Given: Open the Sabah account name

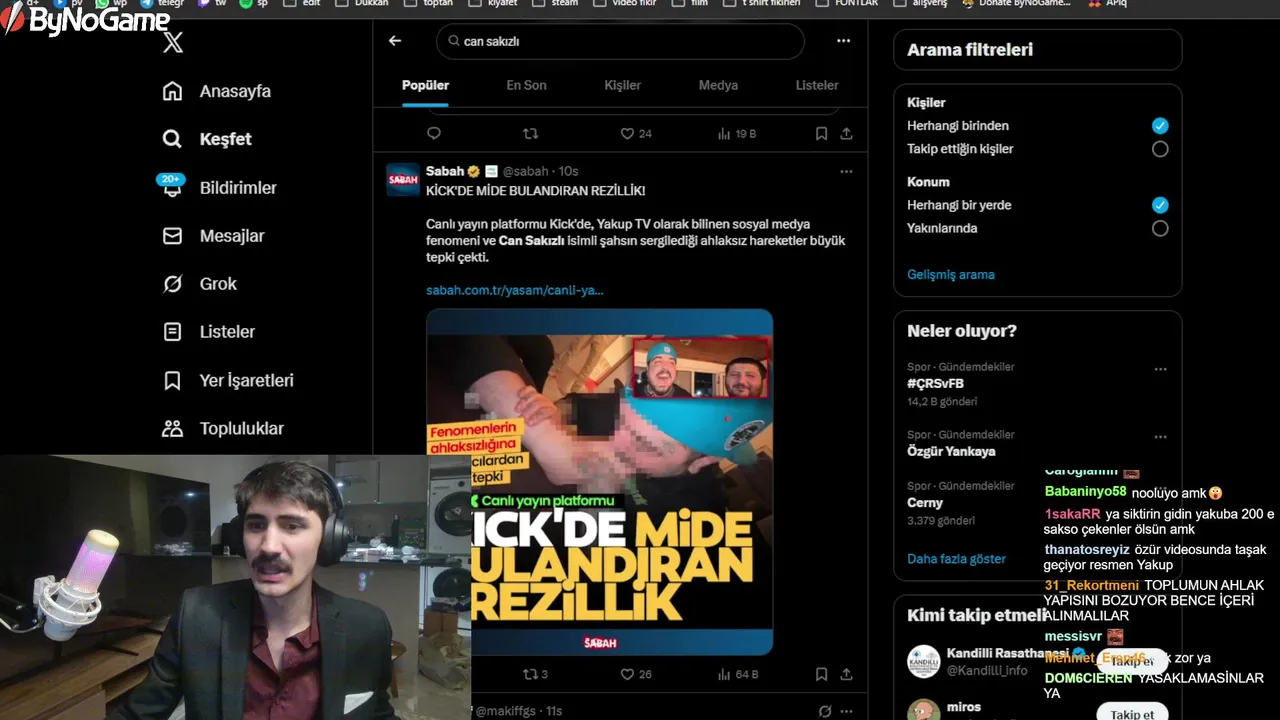Looking at the screenshot, I should pos(445,171).
